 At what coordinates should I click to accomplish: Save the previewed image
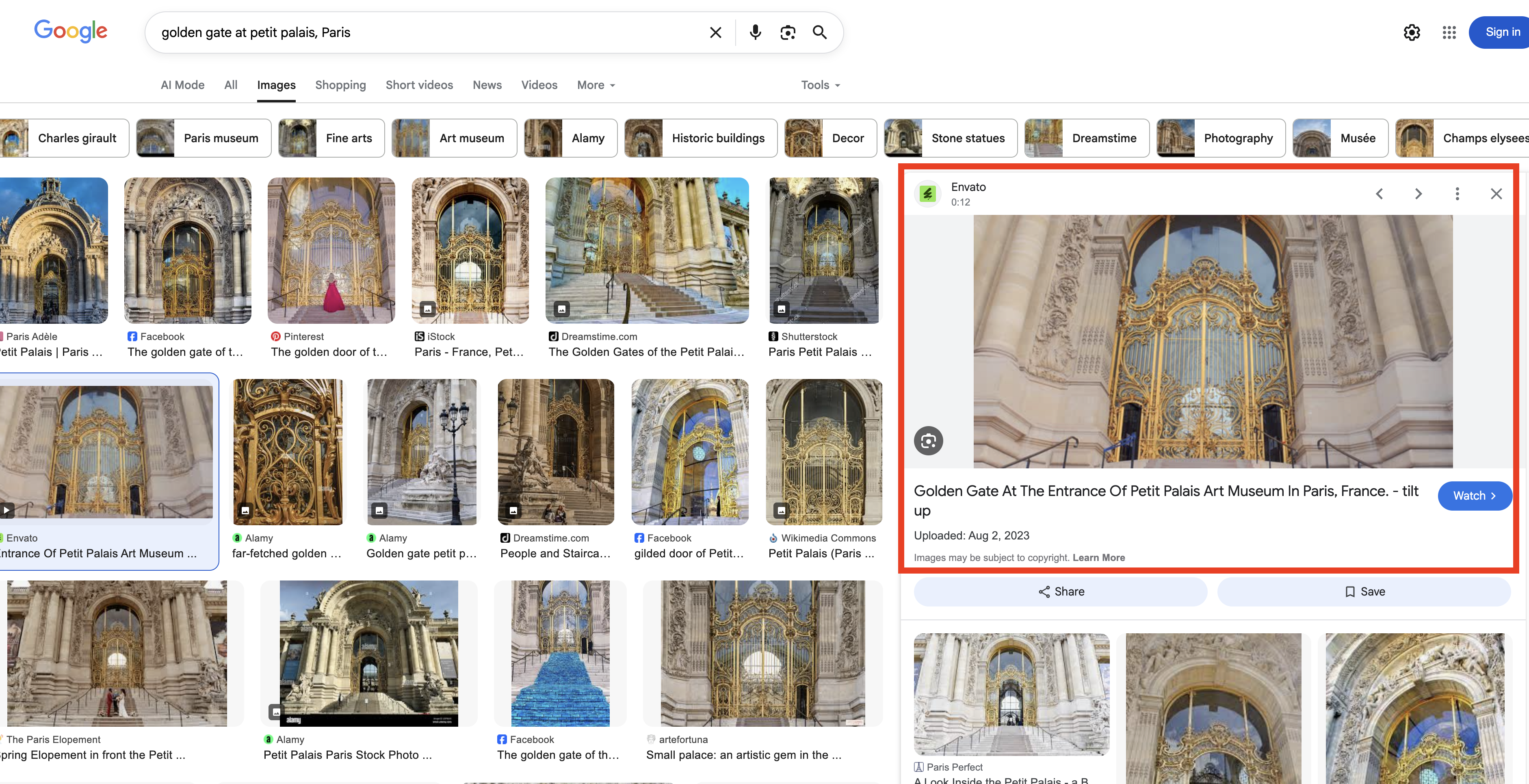point(1364,591)
